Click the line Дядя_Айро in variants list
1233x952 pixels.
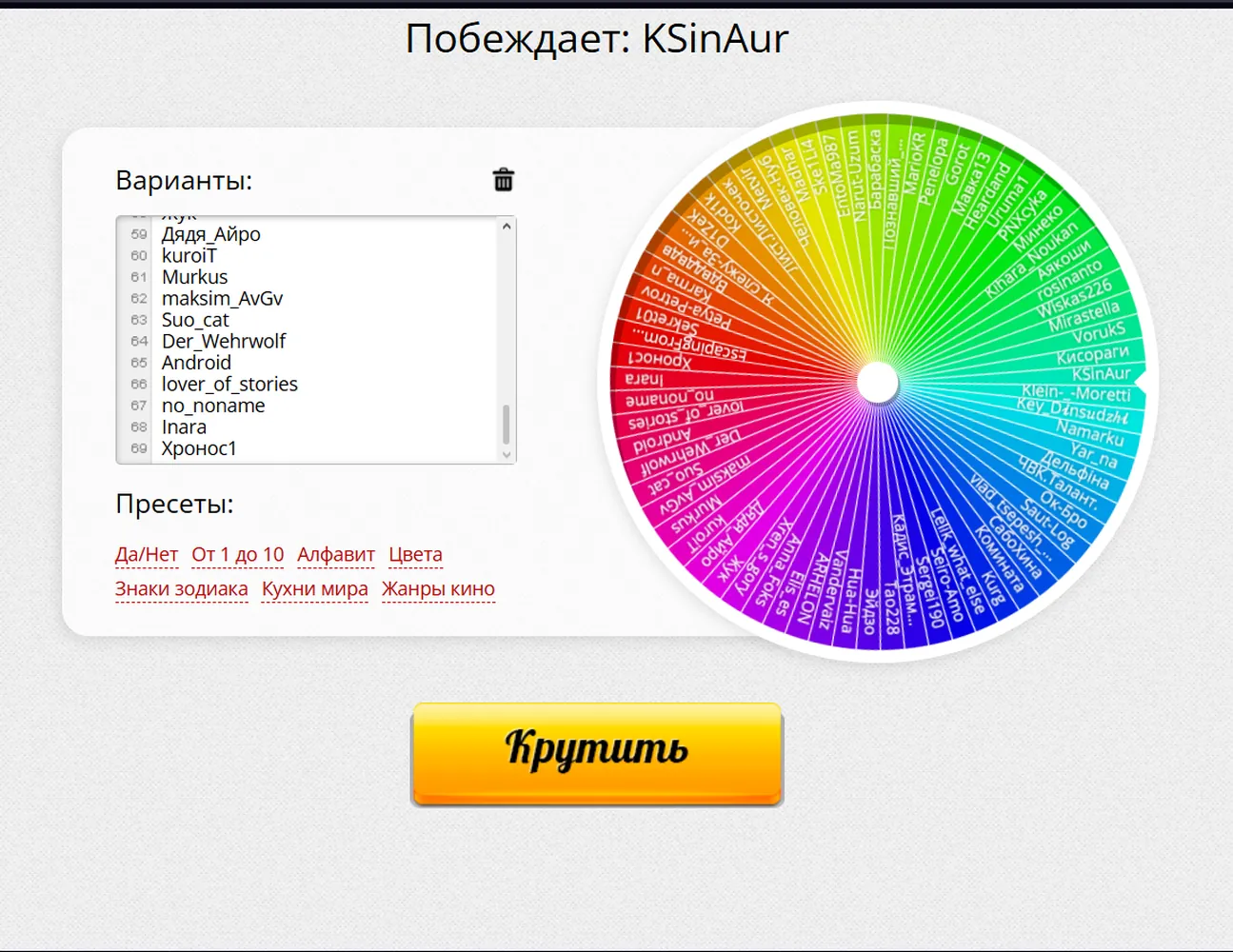click(x=211, y=234)
